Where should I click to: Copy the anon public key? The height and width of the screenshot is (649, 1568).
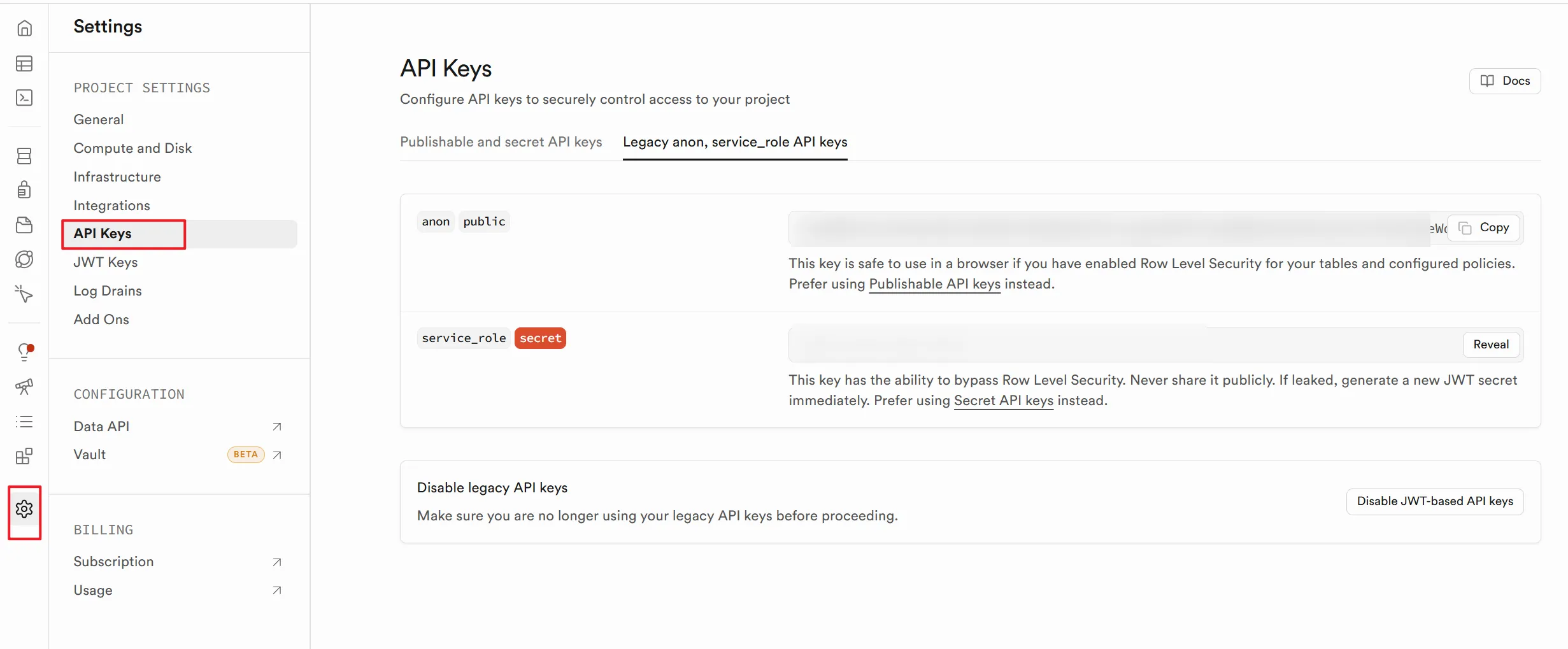pos(1483,228)
